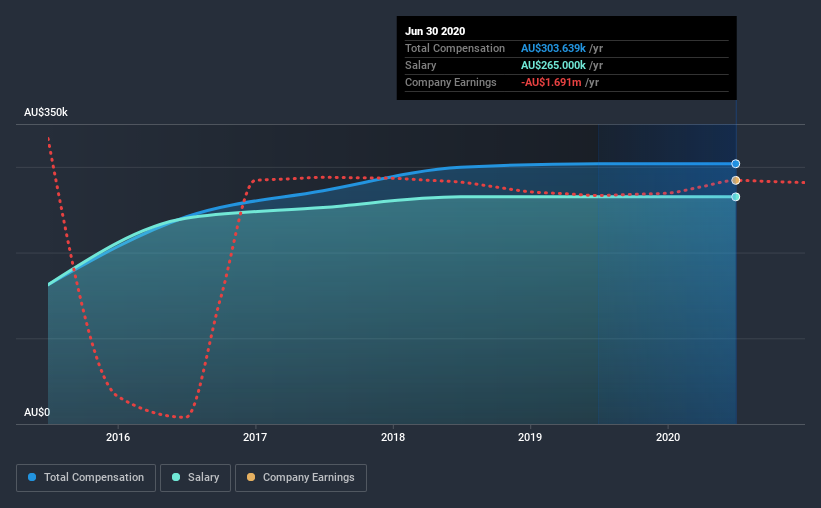Toggle the Company Earnings legend button
This screenshot has height=508, width=821.
(301, 478)
